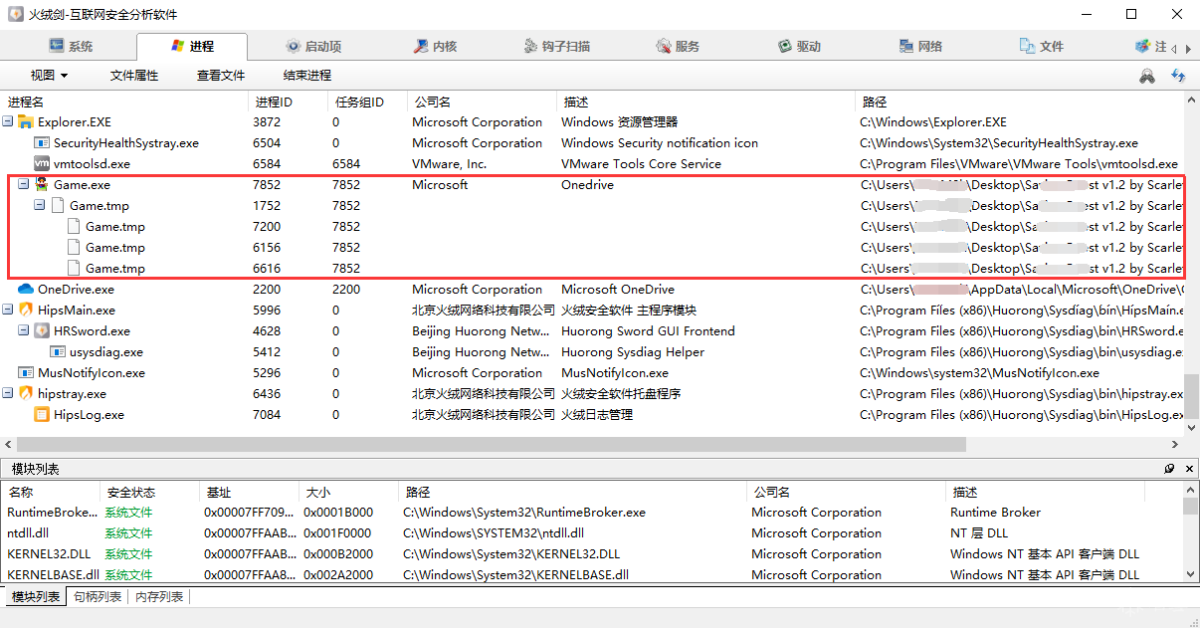Click the Game.tmp file icon with PID 6616
The width and height of the screenshot is (1200, 630).
(74, 269)
